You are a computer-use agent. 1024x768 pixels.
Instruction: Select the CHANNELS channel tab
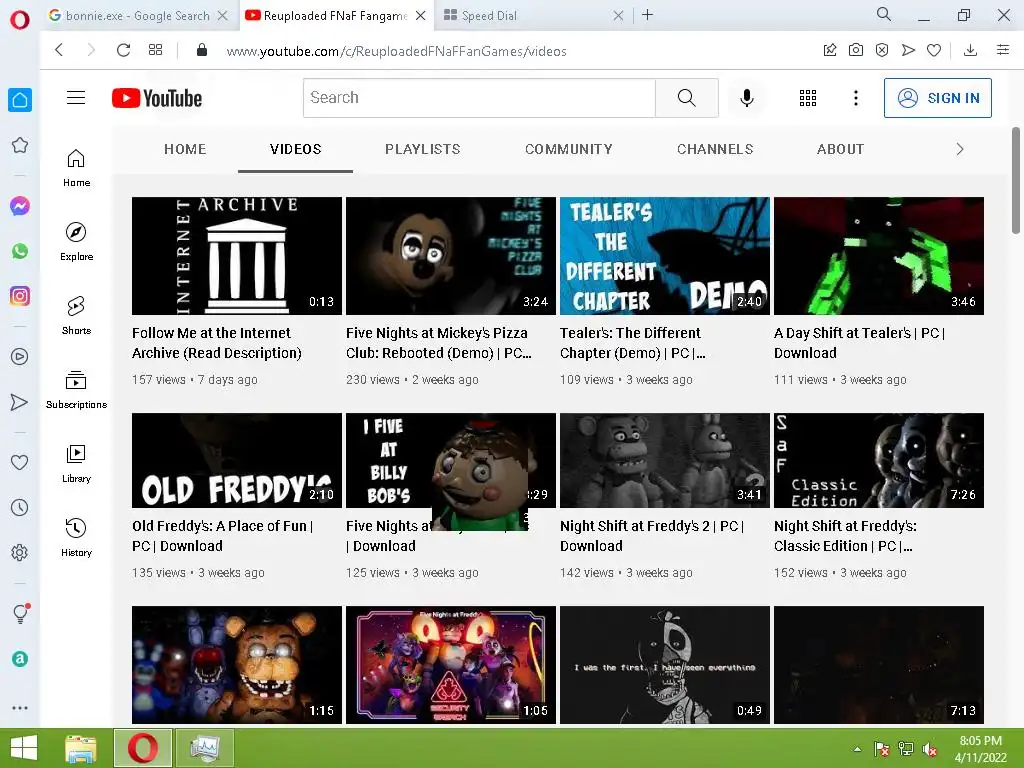tap(715, 149)
